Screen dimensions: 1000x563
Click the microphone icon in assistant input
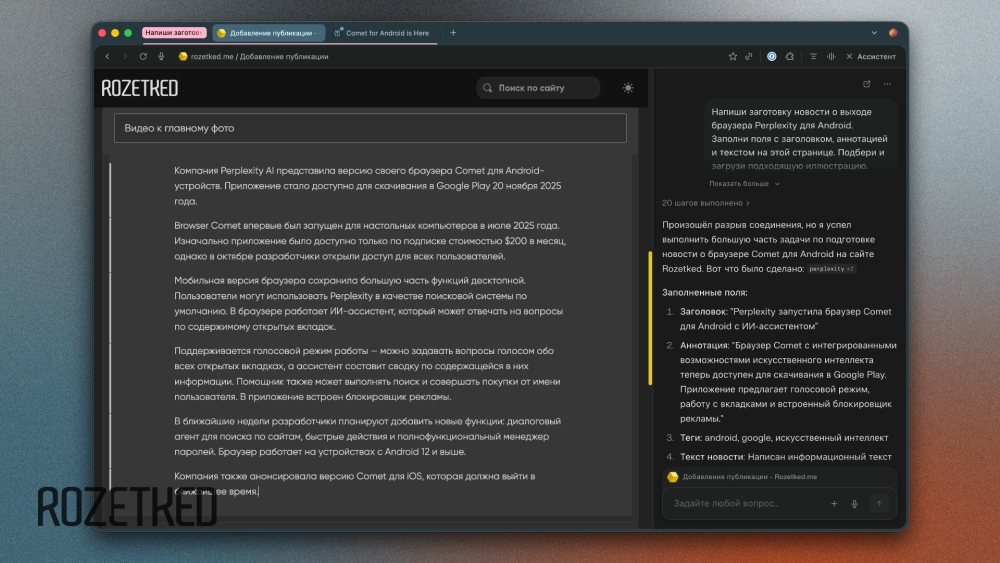(854, 504)
